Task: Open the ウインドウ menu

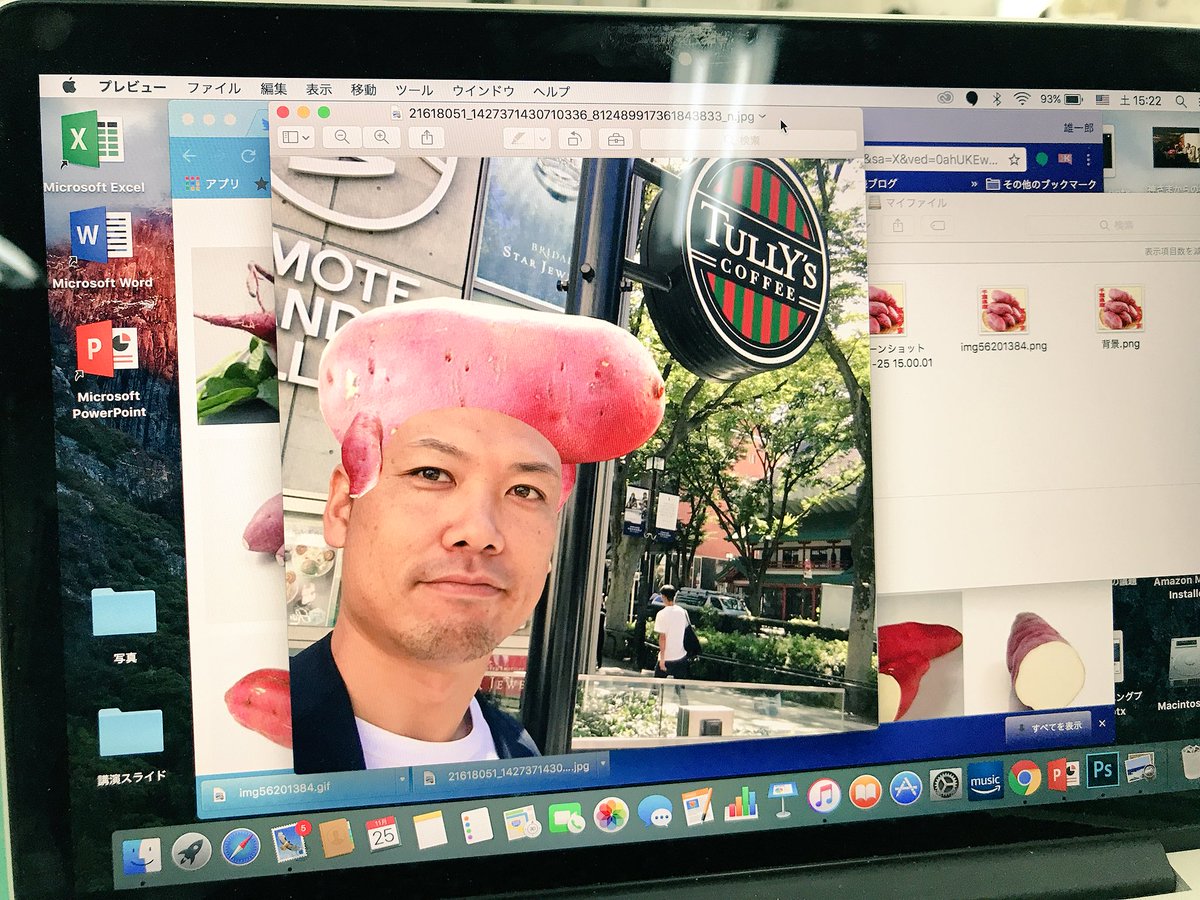Action: tap(483, 90)
